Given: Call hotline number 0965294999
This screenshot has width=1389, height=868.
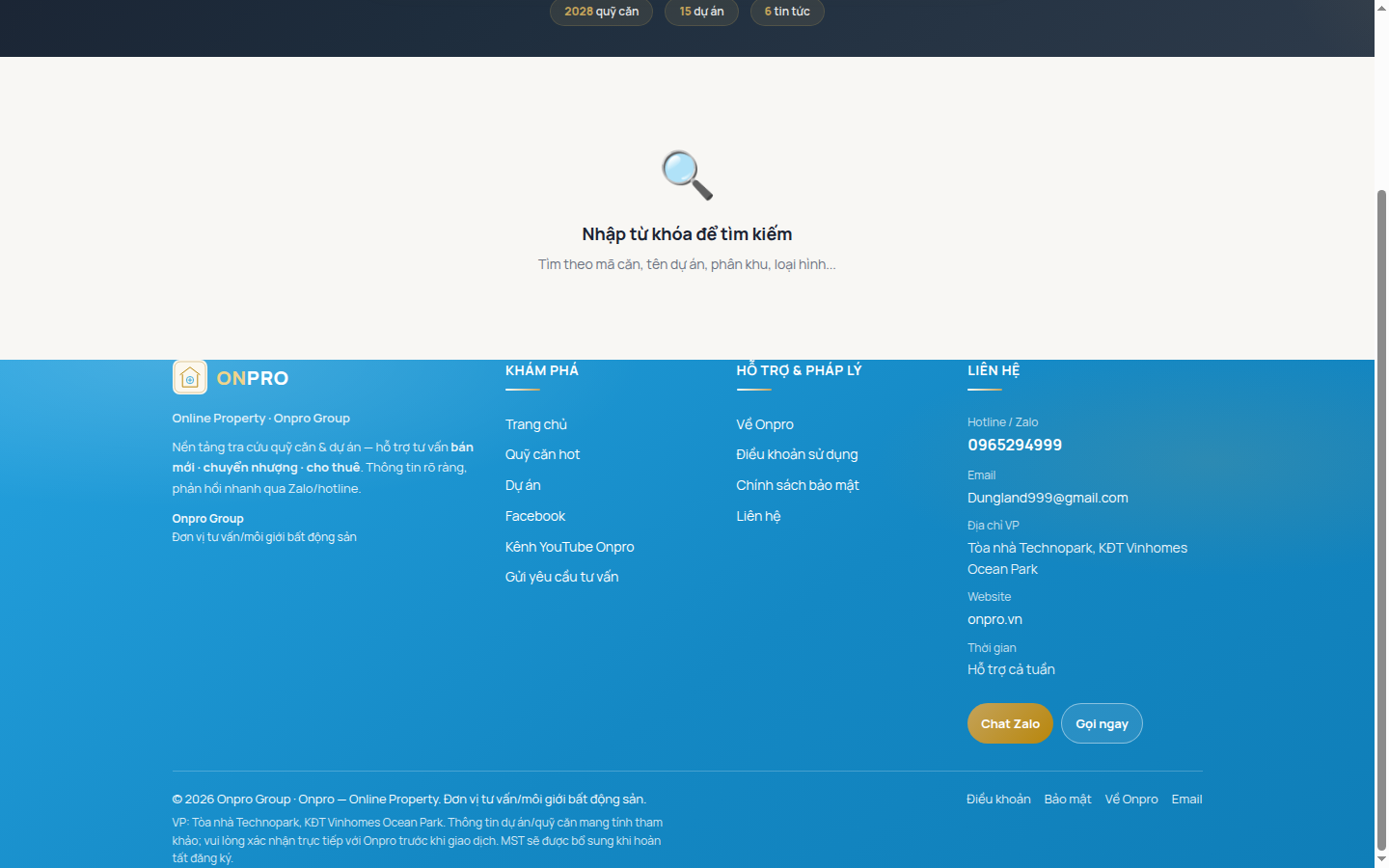Looking at the screenshot, I should (x=1015, y=445).
